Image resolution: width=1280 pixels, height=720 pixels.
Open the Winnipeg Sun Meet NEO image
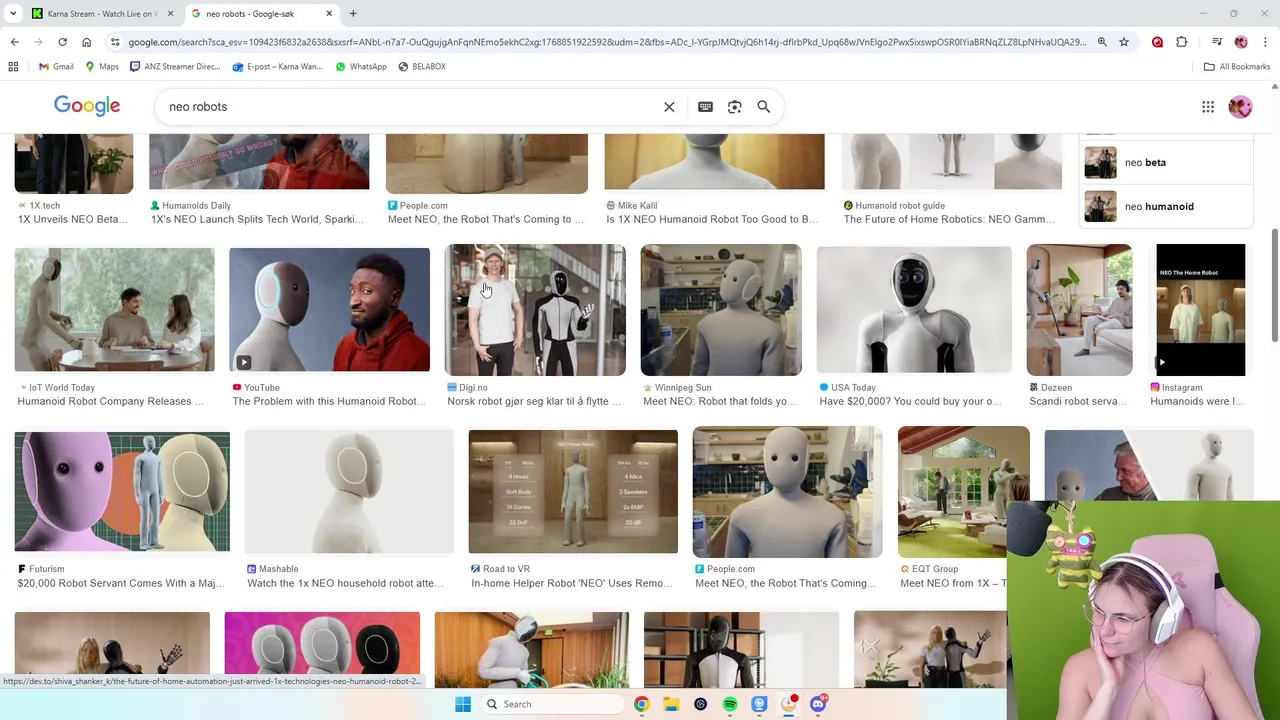tap(721, 310)
